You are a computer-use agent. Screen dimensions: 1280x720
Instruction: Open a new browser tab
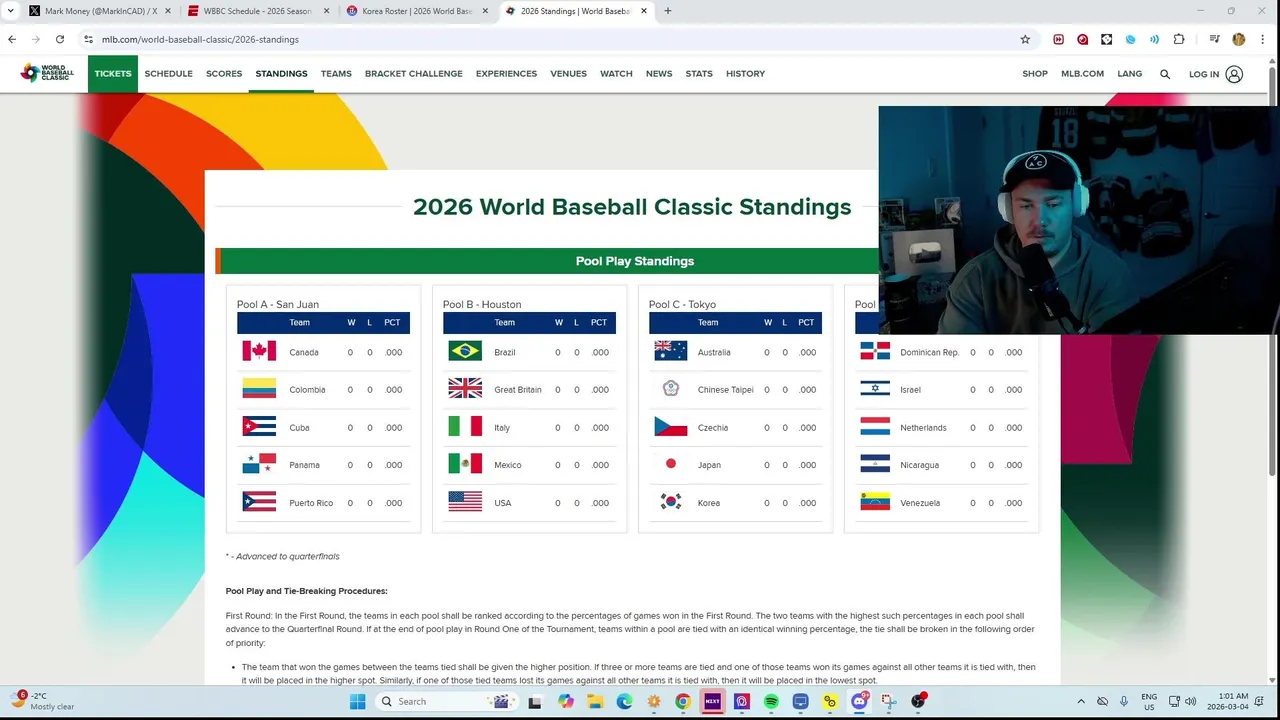click(668, 11)
